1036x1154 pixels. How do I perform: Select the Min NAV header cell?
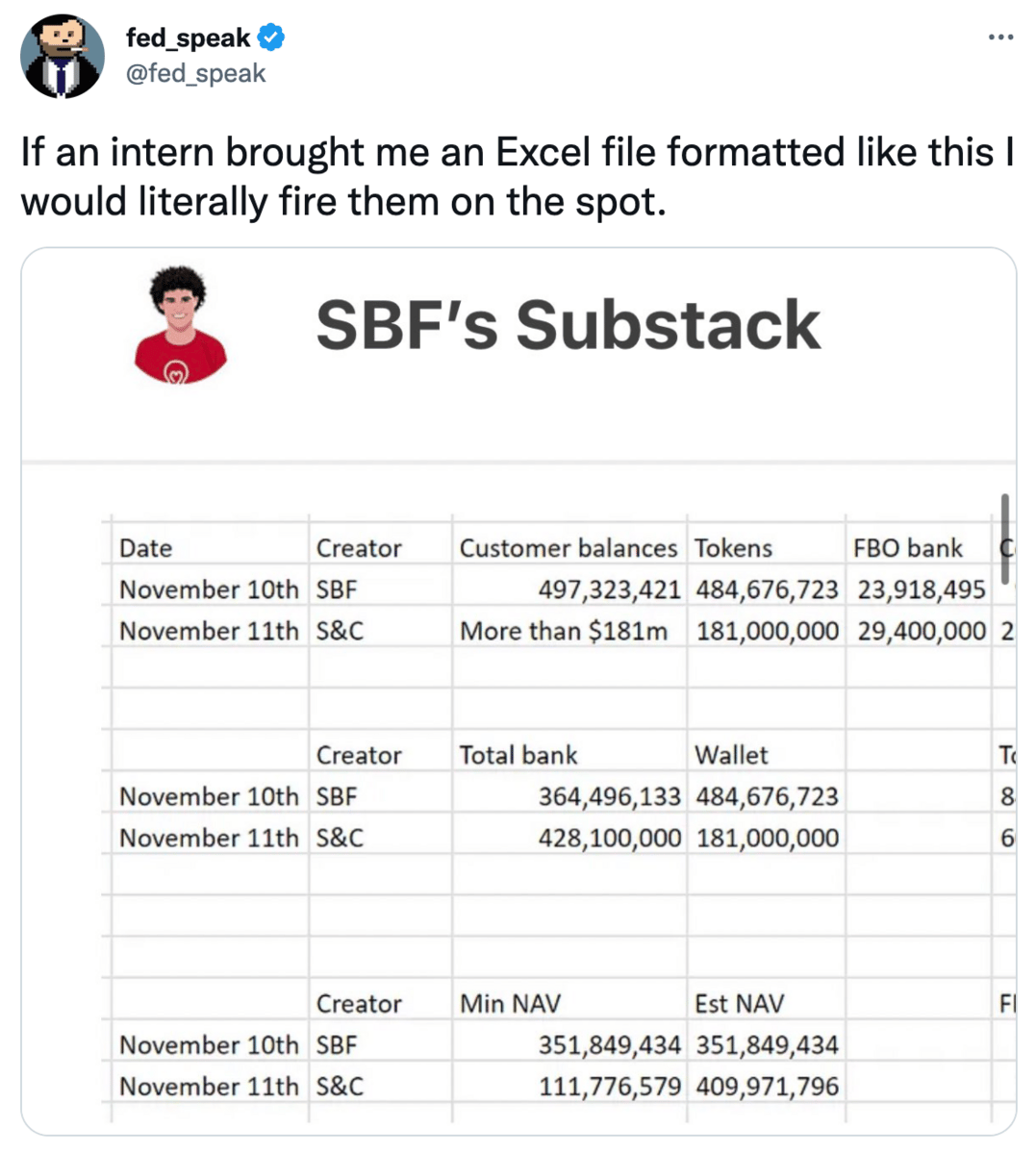pyautogui.click(x=569, y=1003)
